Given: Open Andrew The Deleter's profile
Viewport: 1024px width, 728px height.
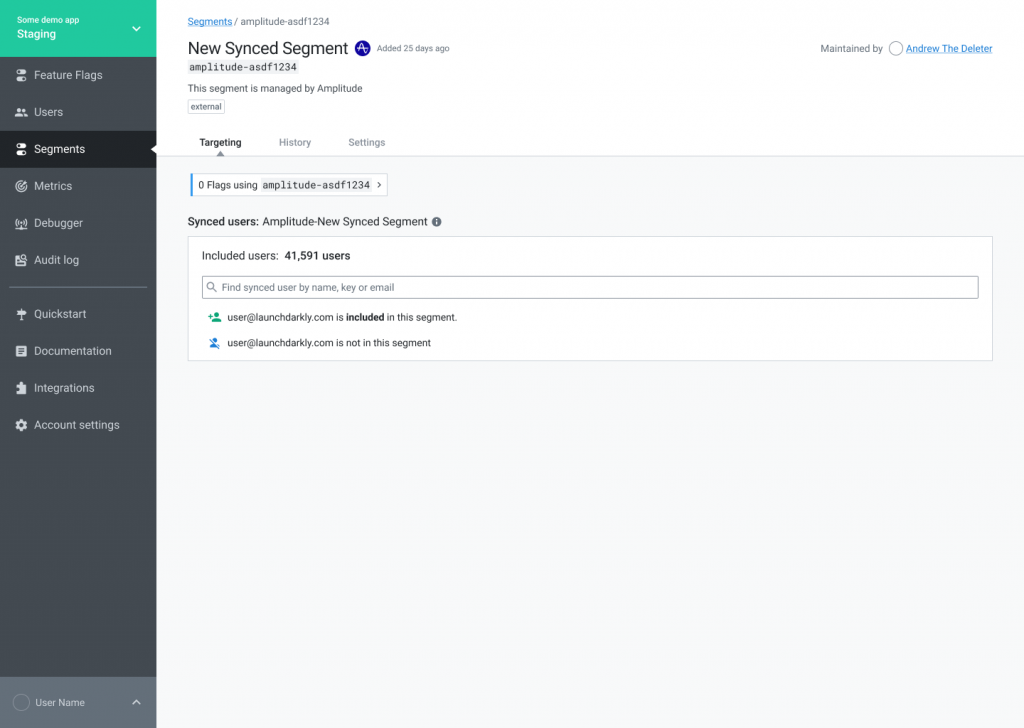Looking at the screenshot, I should (950, 48).
